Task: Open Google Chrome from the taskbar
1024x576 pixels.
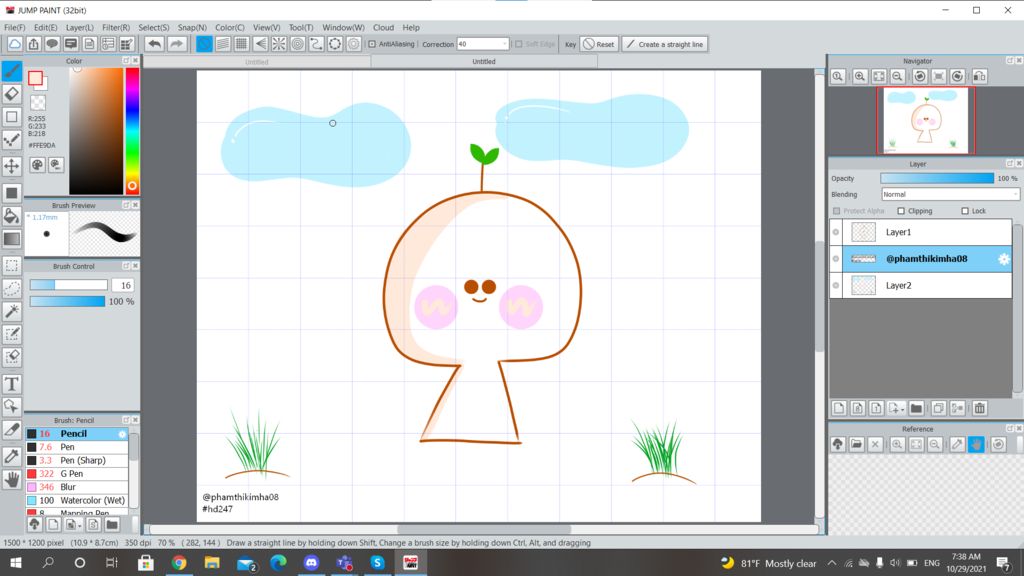Action: [179, 562]
